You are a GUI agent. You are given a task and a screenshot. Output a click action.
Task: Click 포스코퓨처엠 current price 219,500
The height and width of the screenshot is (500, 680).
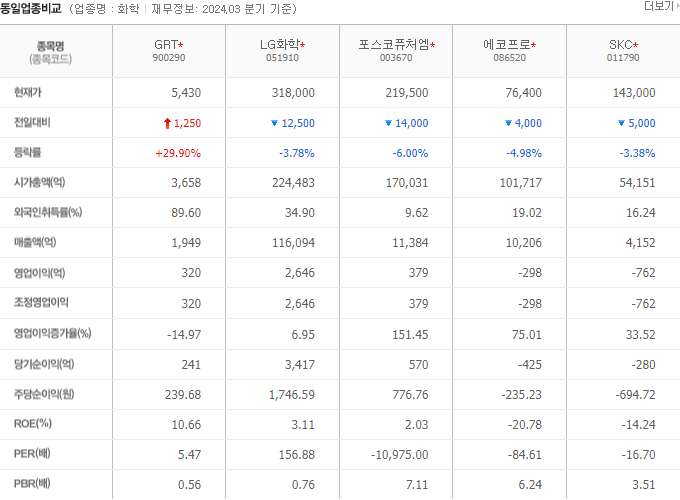click(407, 93)
